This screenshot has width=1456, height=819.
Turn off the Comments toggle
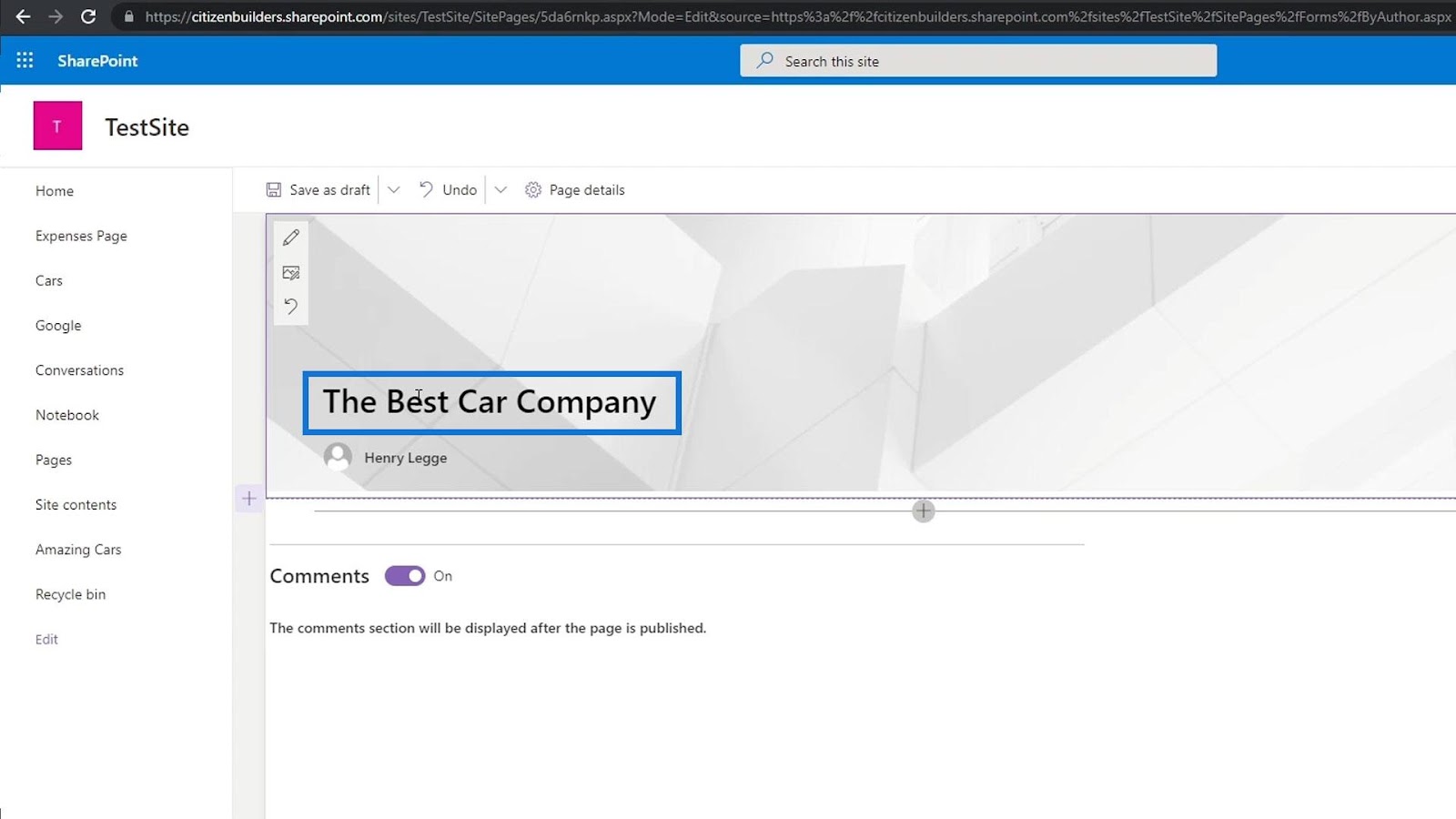coord(405,576)
